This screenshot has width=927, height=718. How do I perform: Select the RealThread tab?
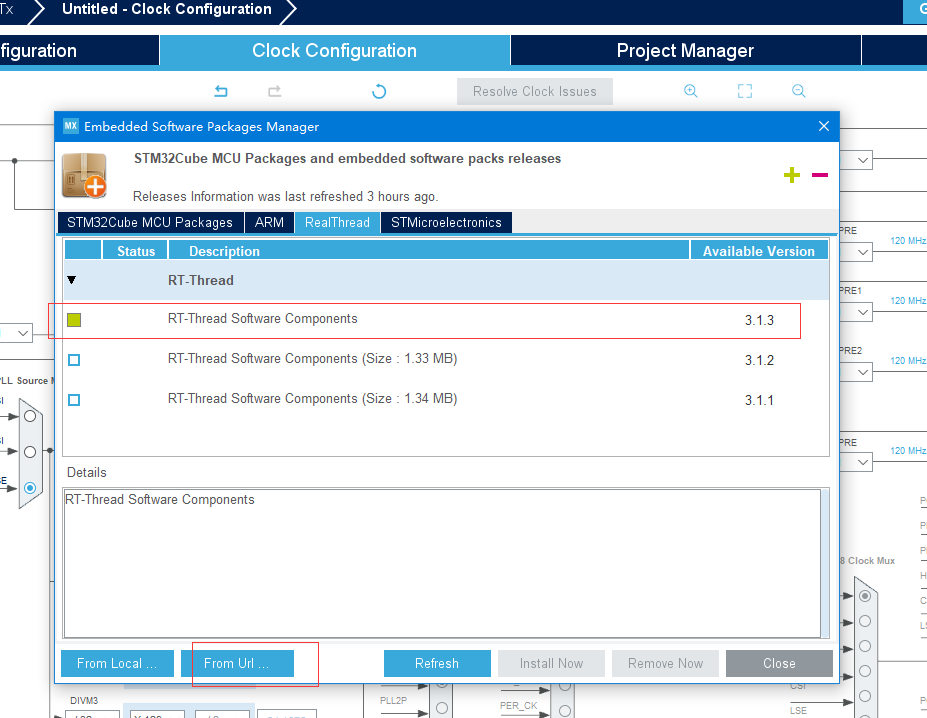tap(337, 222)
